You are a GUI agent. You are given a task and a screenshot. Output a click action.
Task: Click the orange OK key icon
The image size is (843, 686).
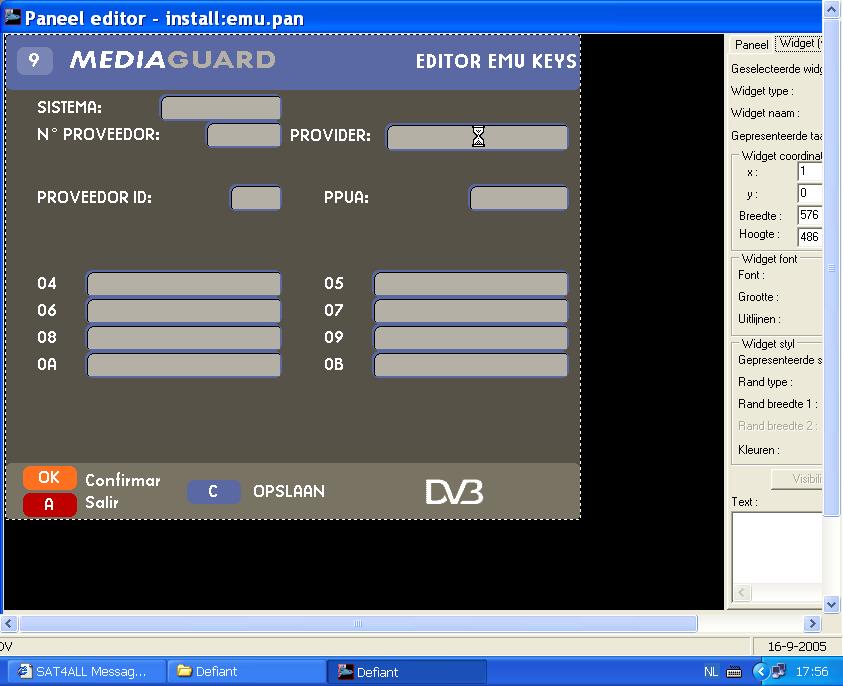tap(49, 477)
